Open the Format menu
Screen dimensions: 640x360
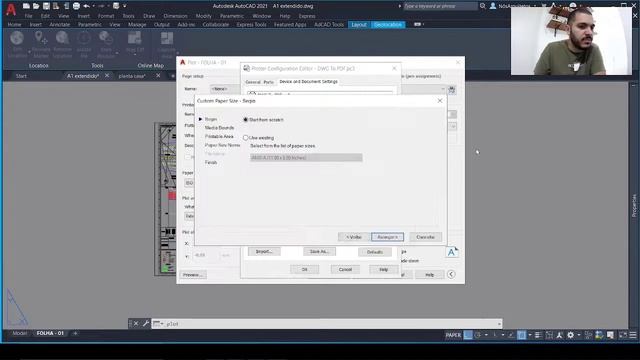(x=106, y=16)
